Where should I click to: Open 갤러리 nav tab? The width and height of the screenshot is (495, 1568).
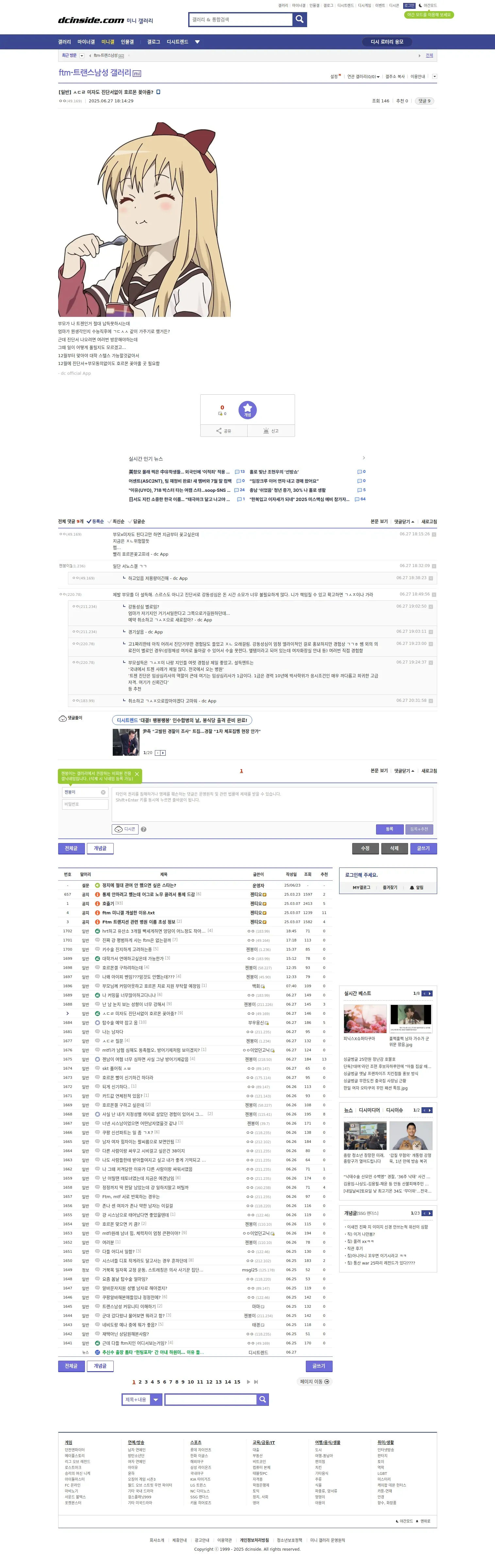pos(64,42)
